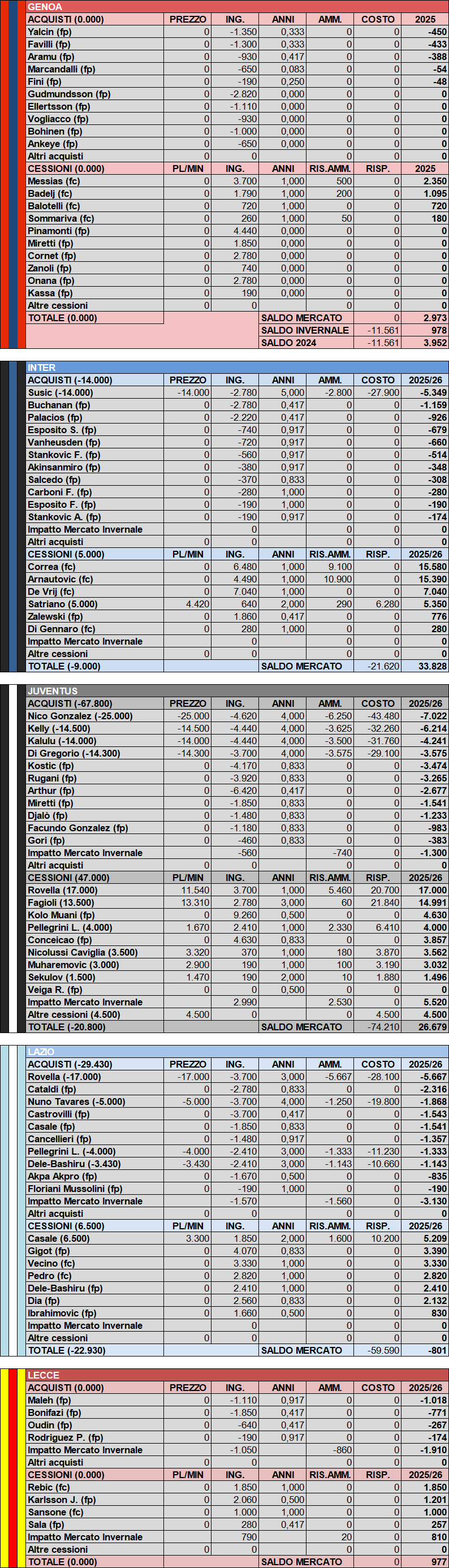Screen dimensions: 449x1568
Task: Click the SALDO INVERNALE label in Genoa
Action: [x=305, y=330]
